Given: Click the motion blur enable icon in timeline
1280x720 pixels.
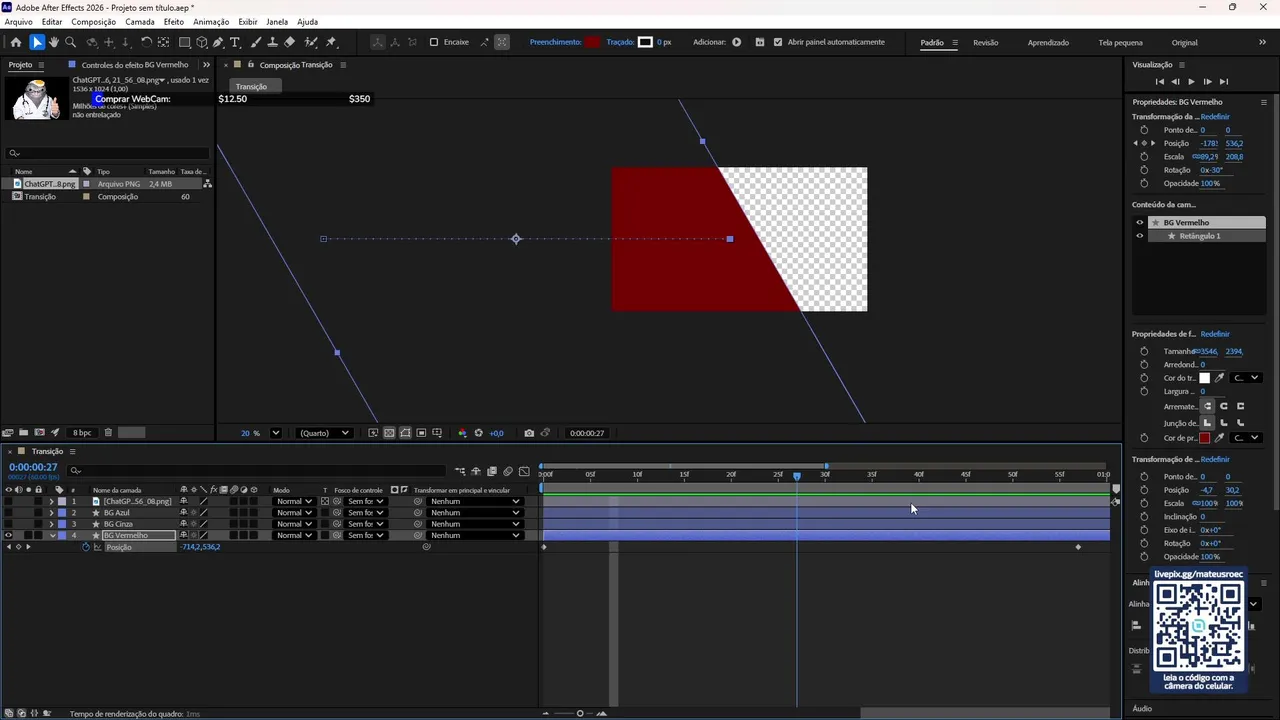Looking at the screenshot, I should pyautogui.click(x=508, y=471).
